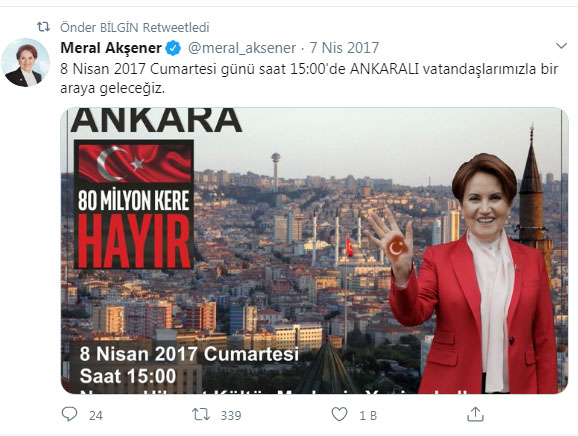
Task: Open Önder BİLGİN Retweetledi link
Action: [x=135, y=27]
